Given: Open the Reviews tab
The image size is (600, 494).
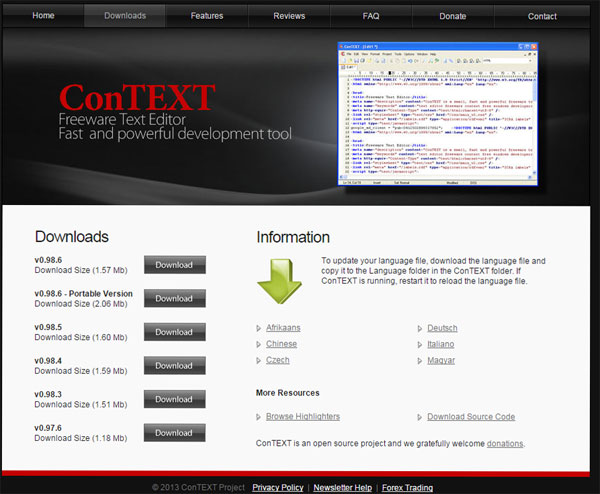Looking at the screenshot, I should click(289, 16).
